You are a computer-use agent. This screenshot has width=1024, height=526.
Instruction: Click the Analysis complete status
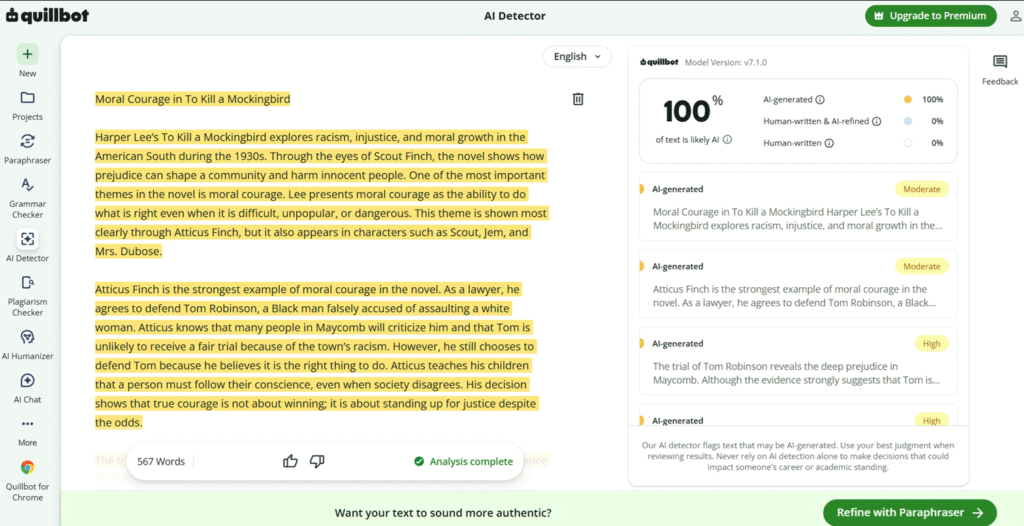(464, 461)
